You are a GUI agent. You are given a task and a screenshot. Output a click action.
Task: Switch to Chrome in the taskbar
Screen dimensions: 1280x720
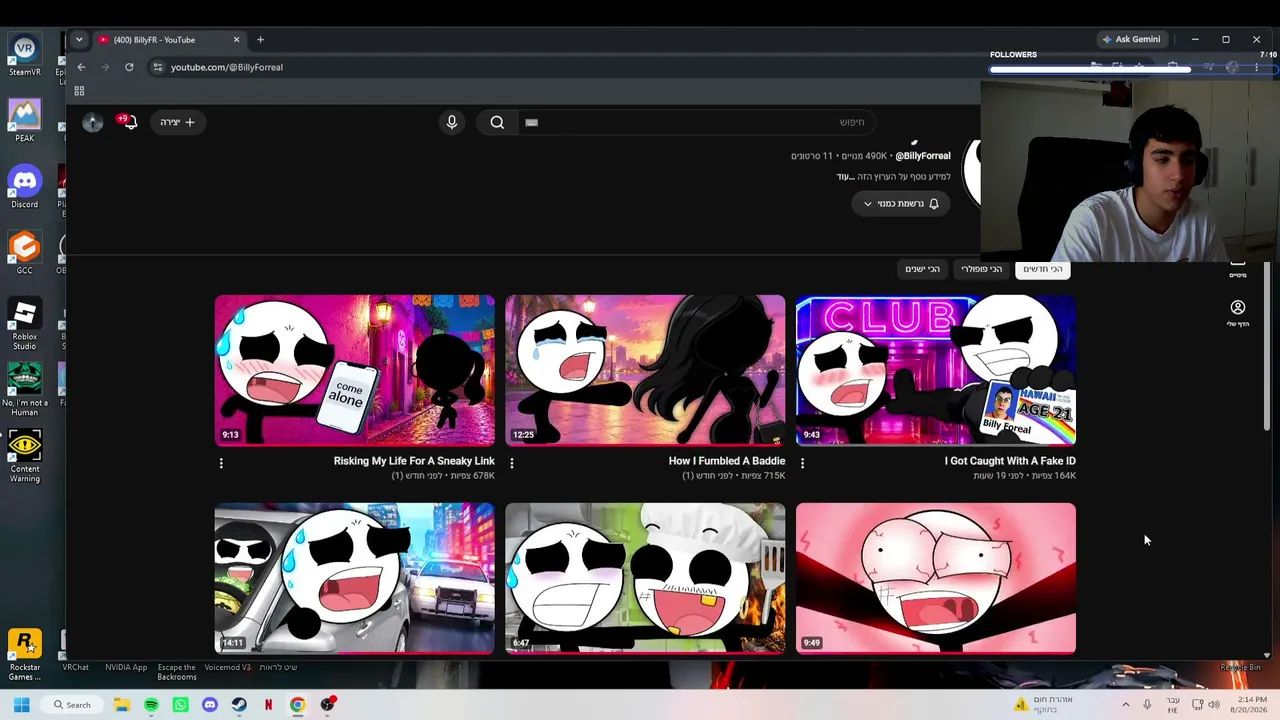point(297,705)
